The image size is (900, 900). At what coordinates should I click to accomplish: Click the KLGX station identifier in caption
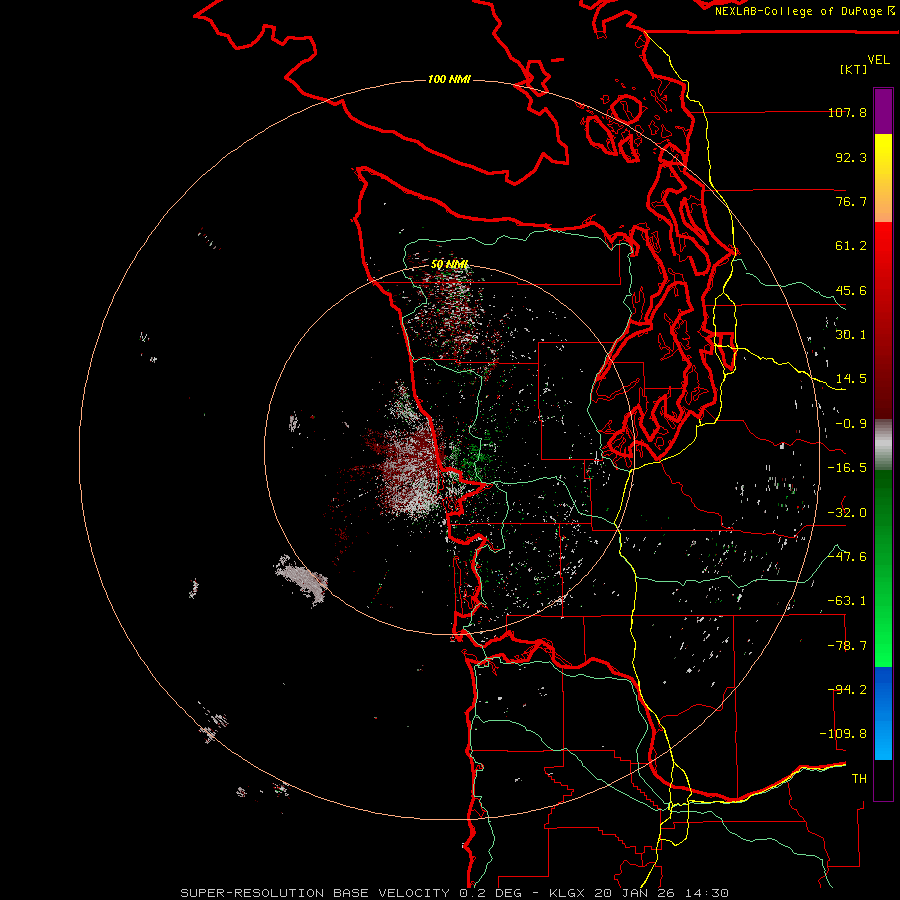click(568, 893)
